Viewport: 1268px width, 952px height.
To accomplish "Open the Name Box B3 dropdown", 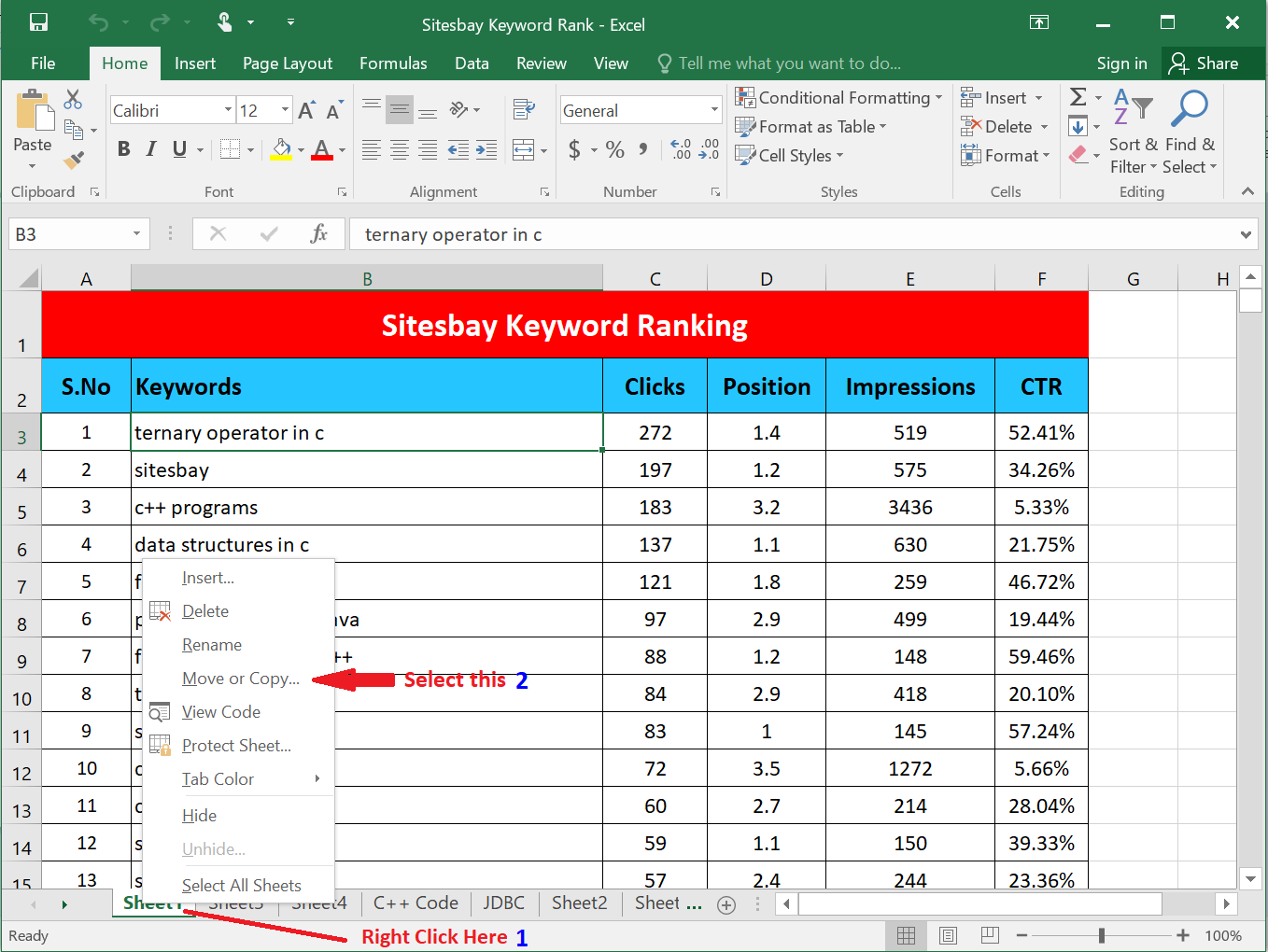I will [x=136, y=233].
